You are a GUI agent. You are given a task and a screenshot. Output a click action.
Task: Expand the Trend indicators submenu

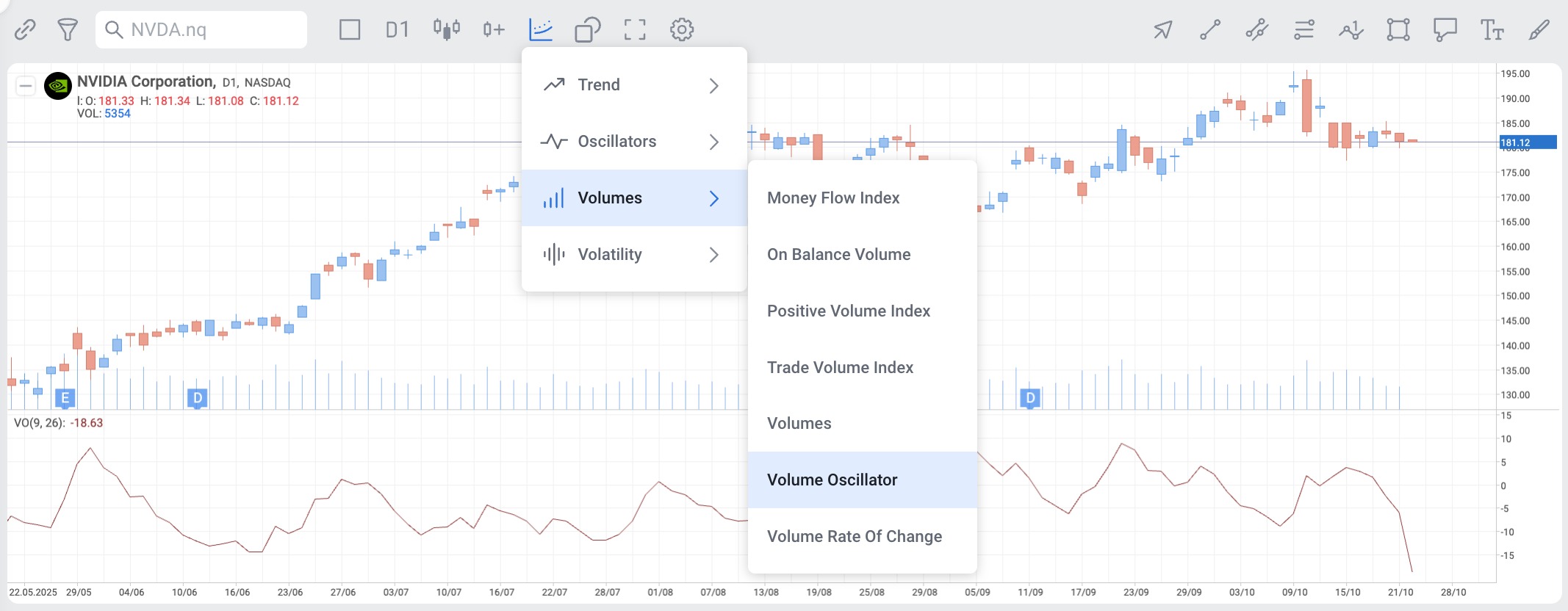pyautogui.click(x=633, y=85)
